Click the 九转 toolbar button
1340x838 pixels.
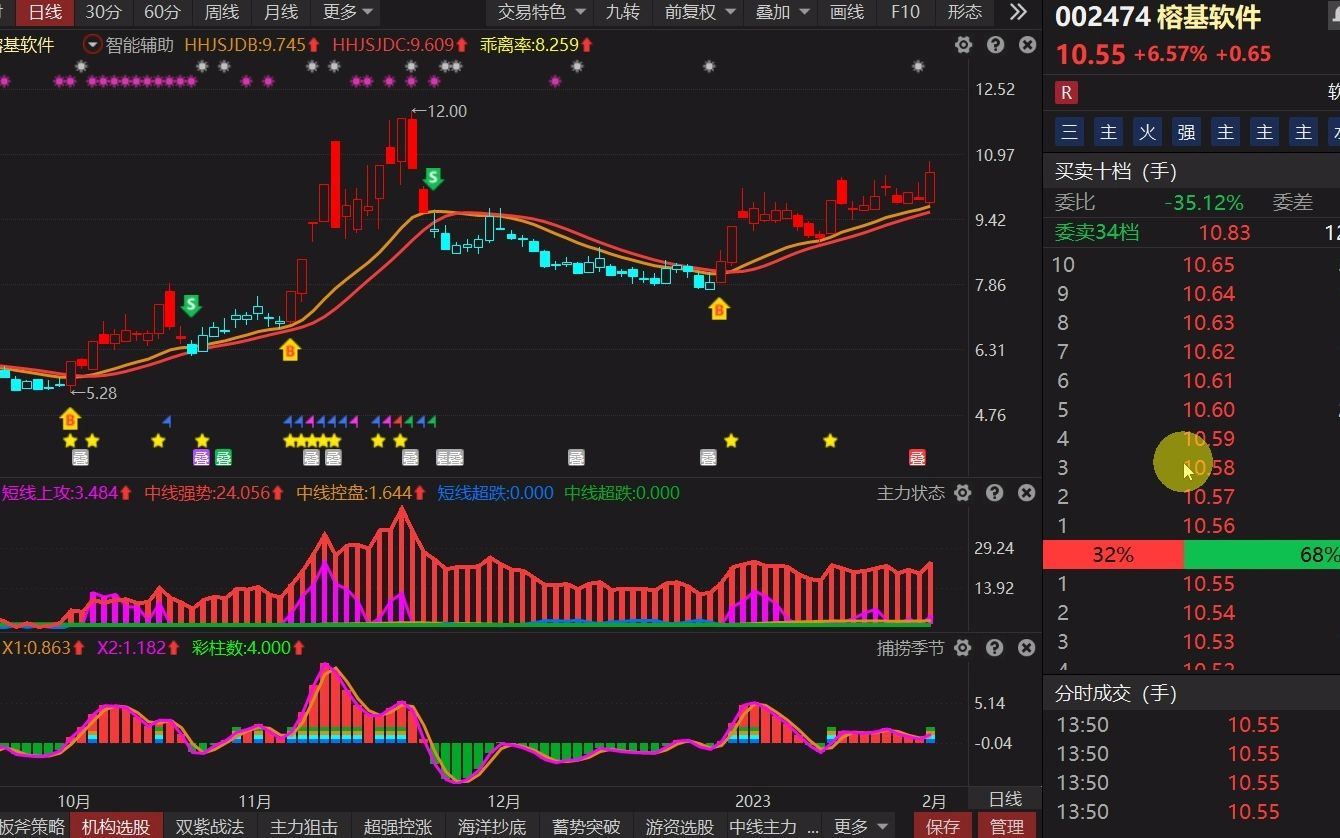[623, 12]
